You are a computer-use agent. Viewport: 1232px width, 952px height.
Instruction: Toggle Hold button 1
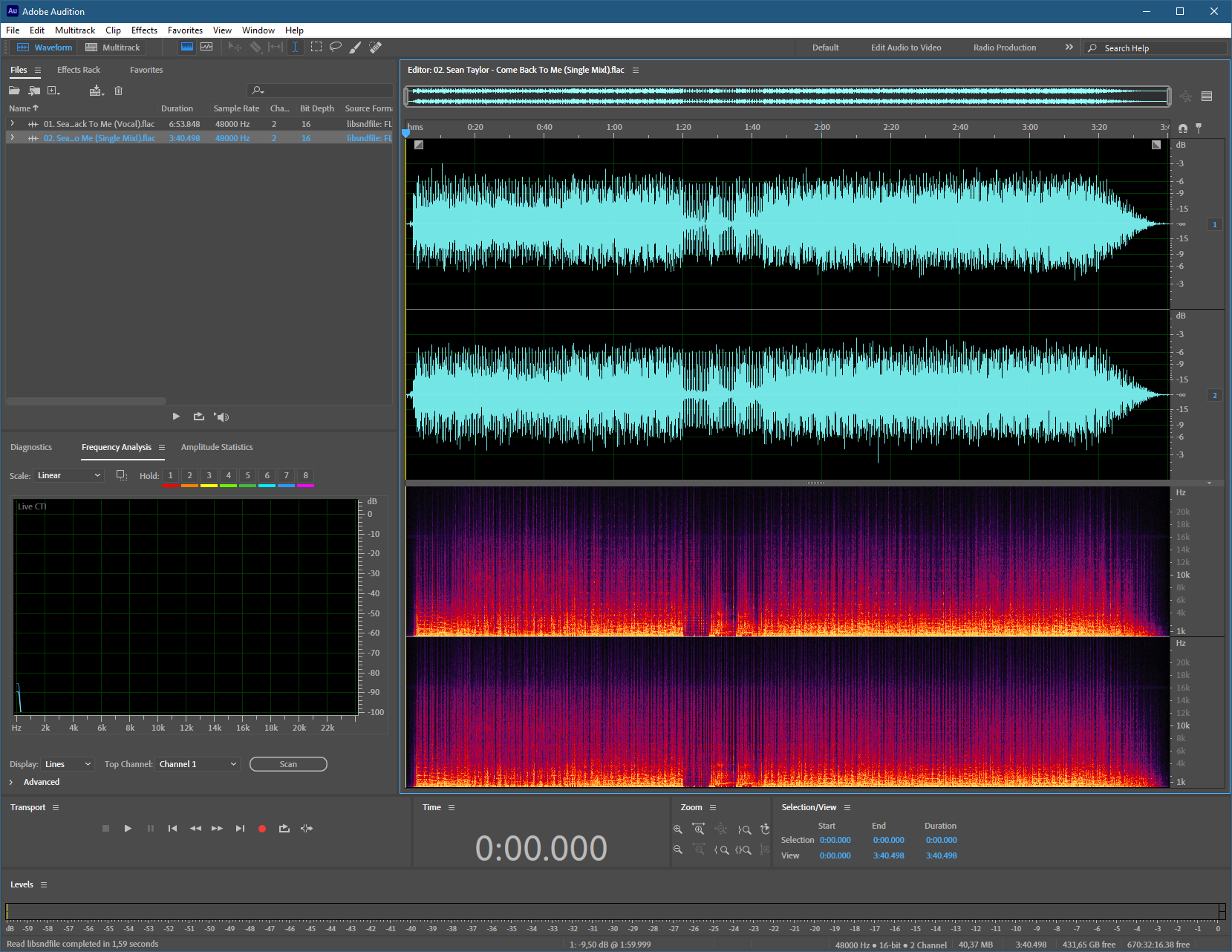click(x=170, y=475)
